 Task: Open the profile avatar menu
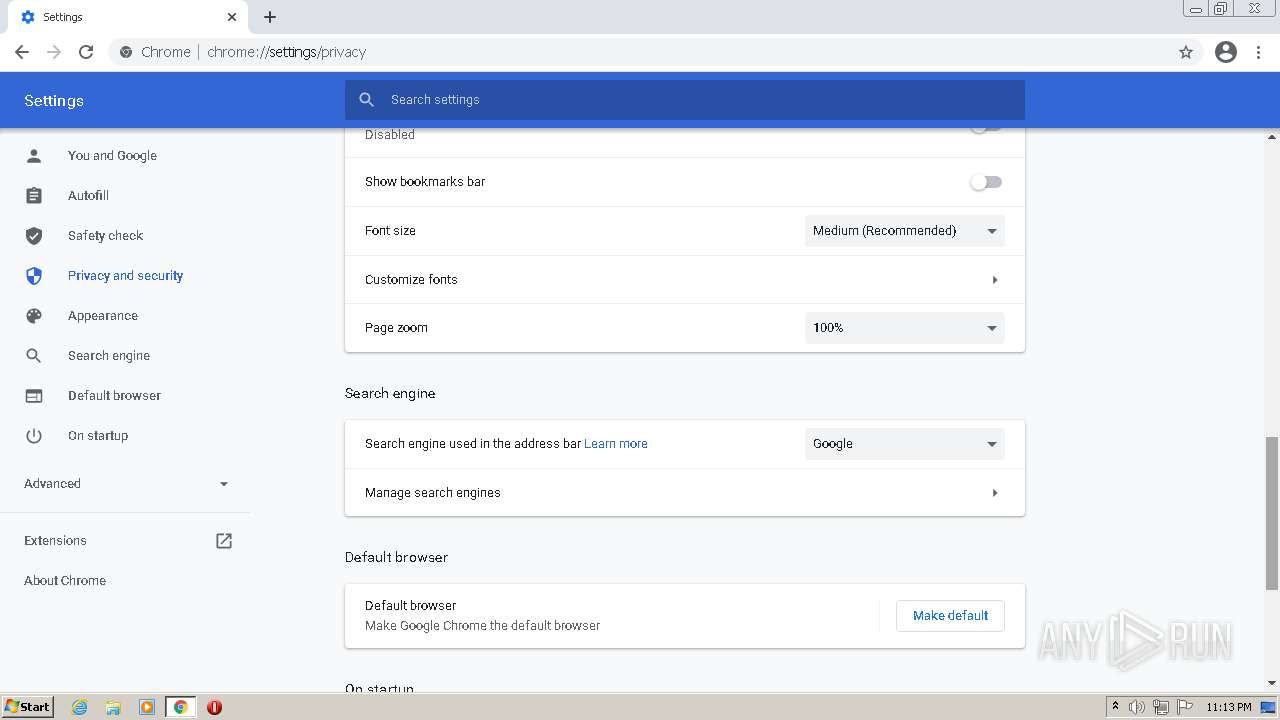point(1226,52)
